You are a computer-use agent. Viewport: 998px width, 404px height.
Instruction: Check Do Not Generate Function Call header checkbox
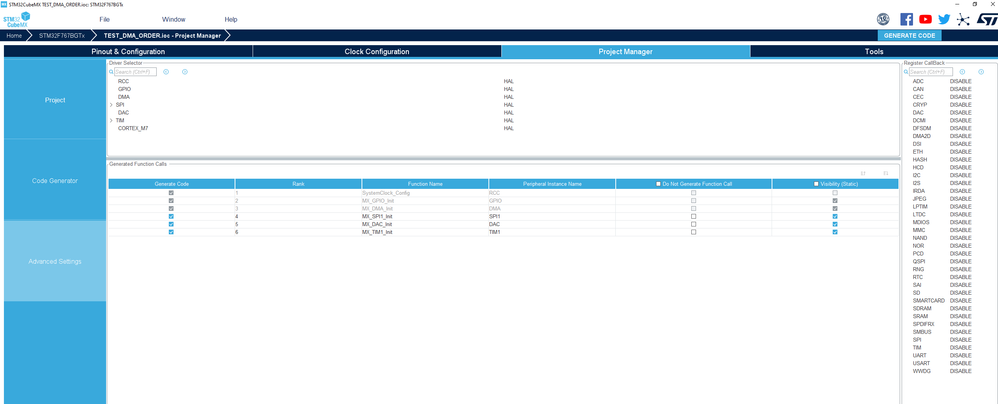click(659, 184)
